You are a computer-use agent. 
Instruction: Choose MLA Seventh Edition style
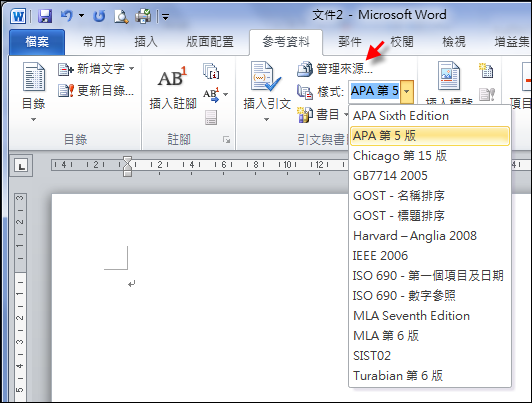pos(430,316)
